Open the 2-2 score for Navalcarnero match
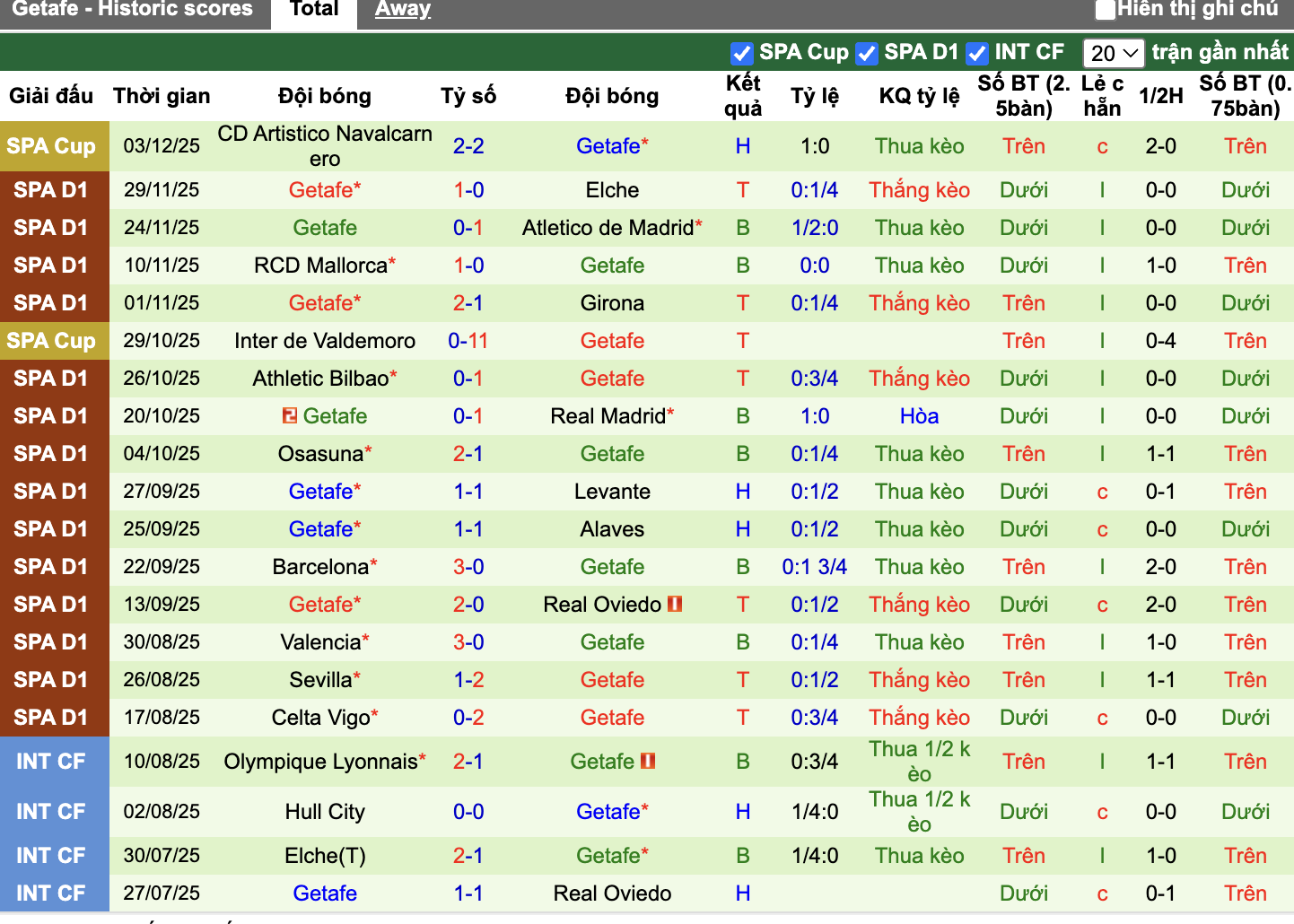This screenshot has height=924, width=1294. click(468, 146)
